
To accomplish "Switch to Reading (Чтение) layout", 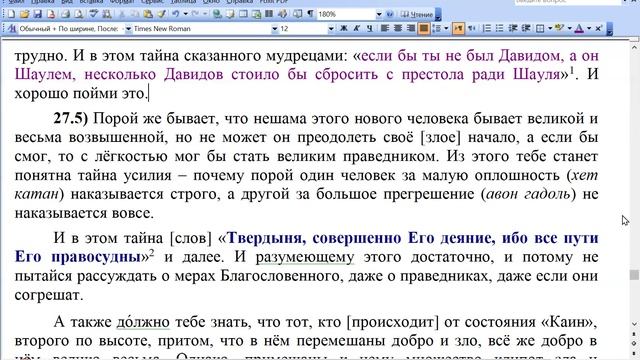I will pyautogui.click(x=417, y=14).
